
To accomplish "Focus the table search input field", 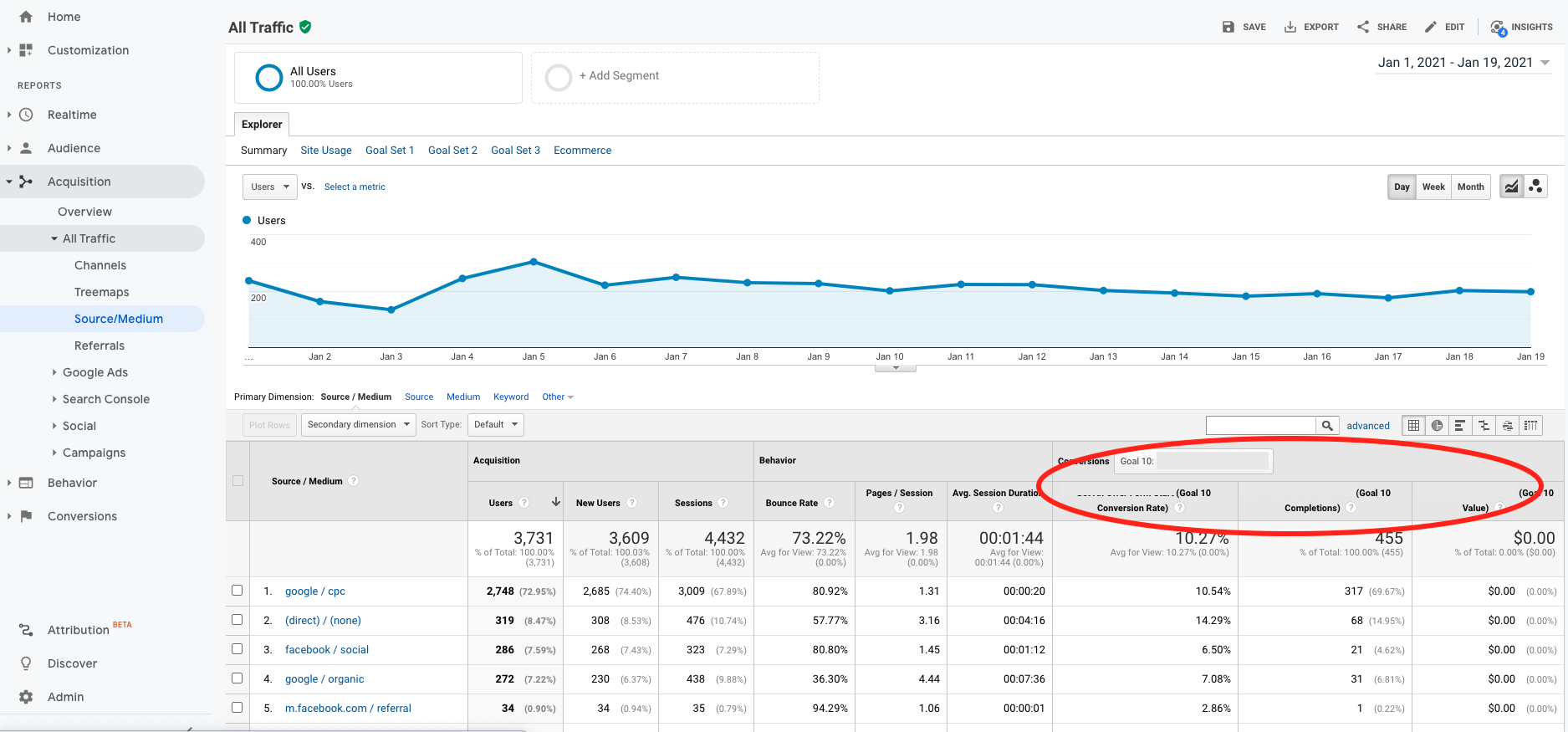I will point(1260,426).
